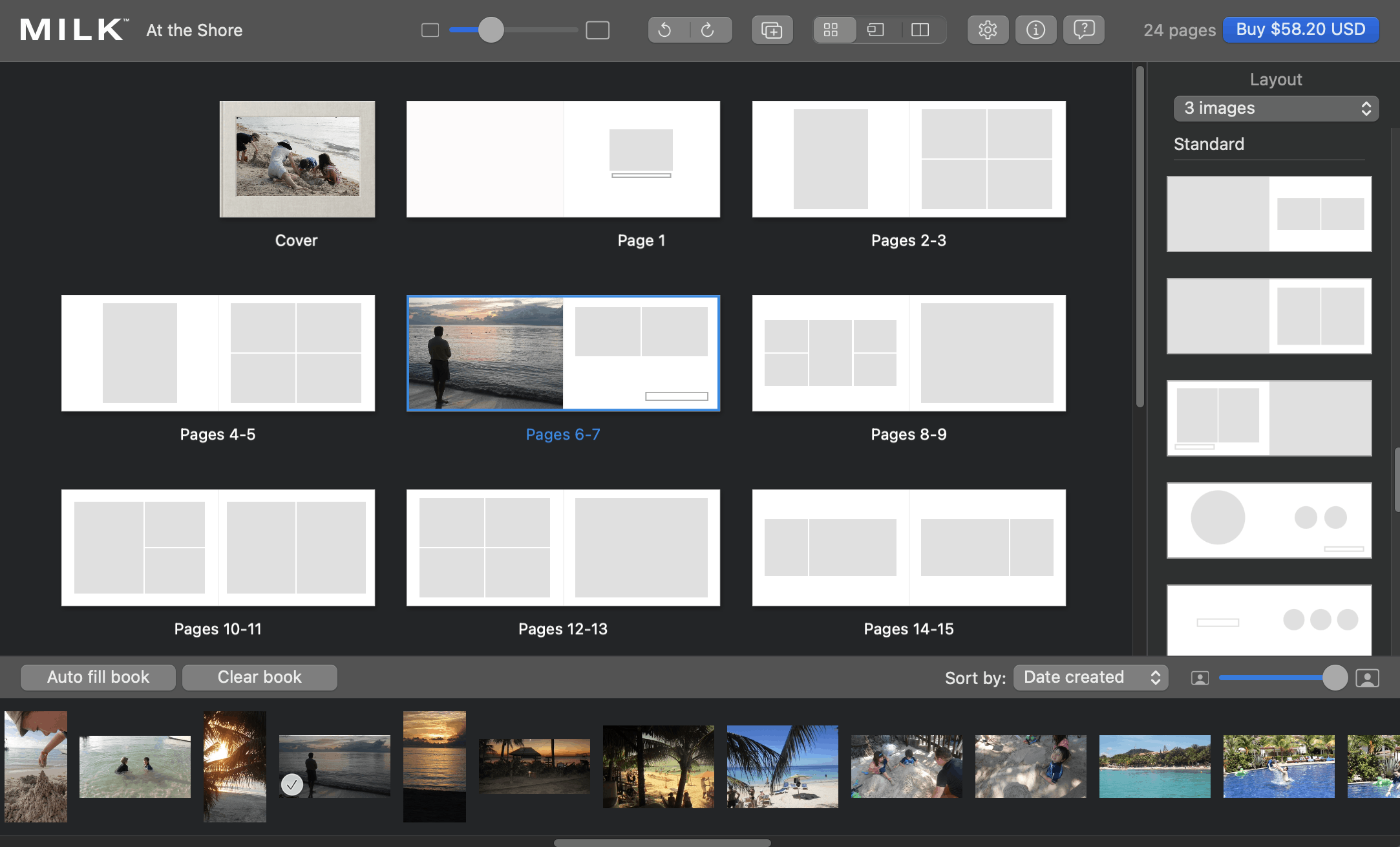
Task: Click the add pages icon
Action: pyautogui.click(x=772, y=30)
